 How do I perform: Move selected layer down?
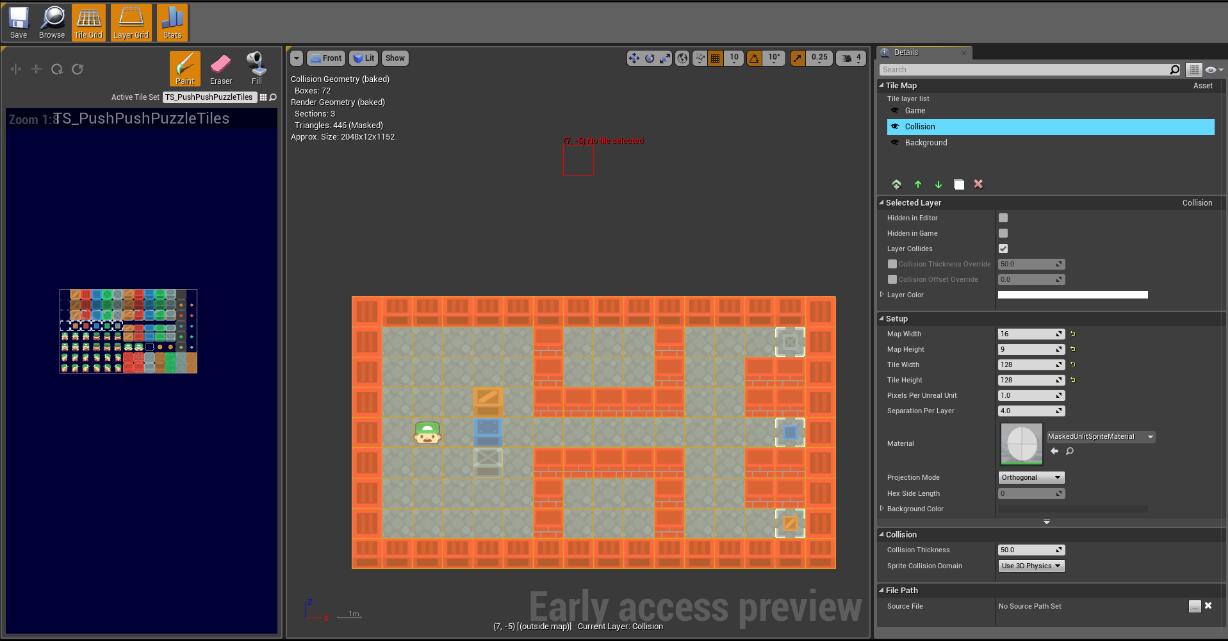point(938,184)
